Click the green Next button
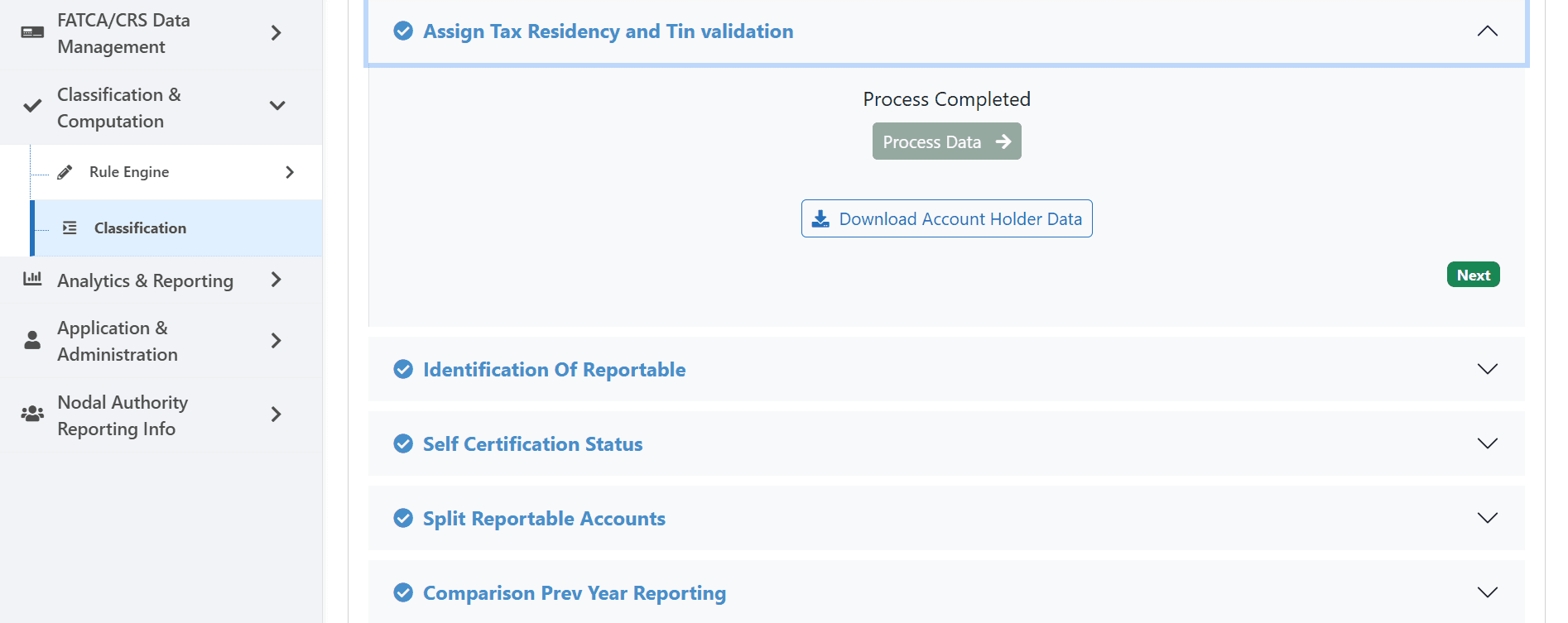The height and width of the screenshot is (623, 1568). (1473, 275)
